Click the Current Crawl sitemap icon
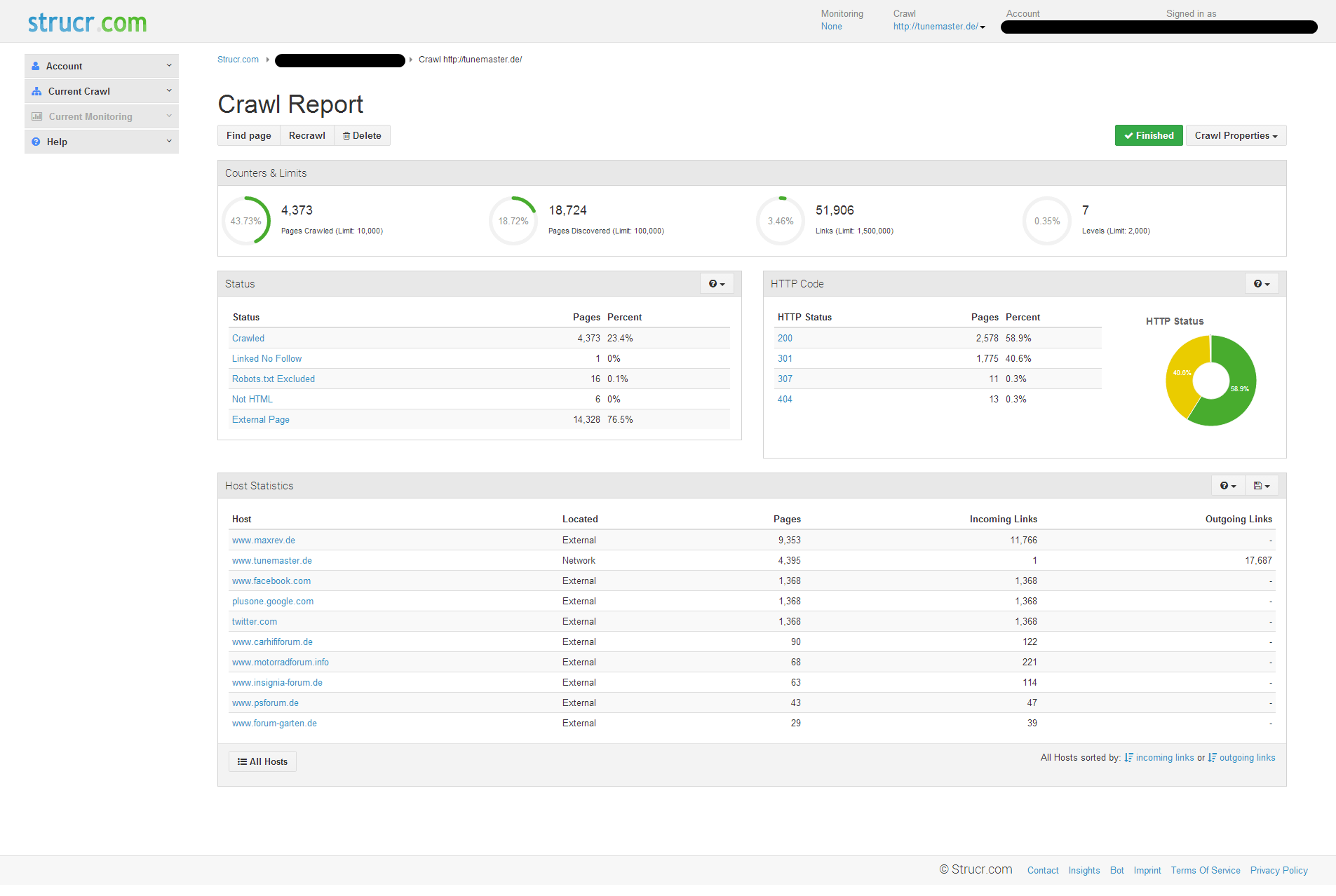Screen dimensions: 1336x896 pos(36,91)
